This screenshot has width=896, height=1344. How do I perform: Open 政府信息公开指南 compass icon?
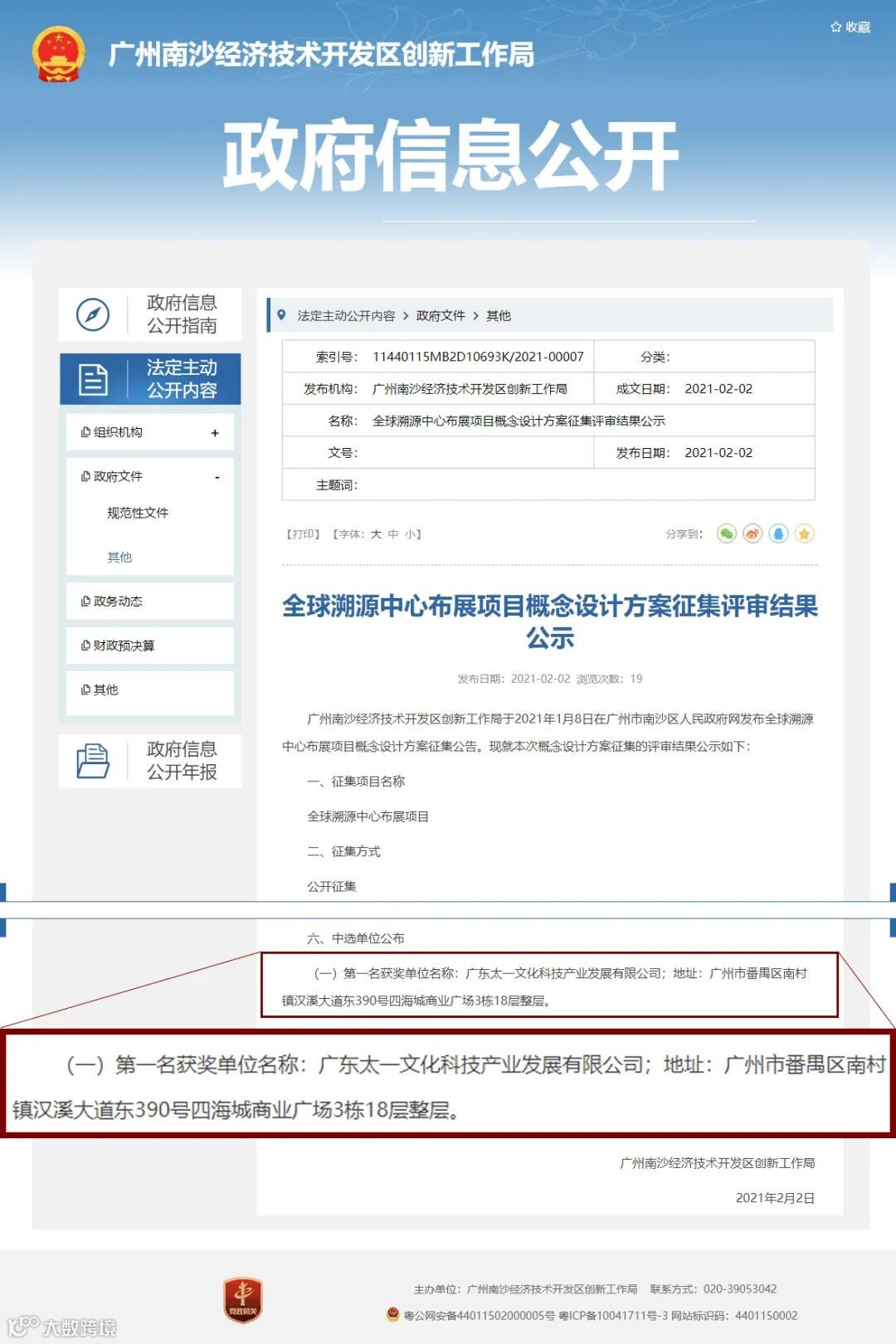93,314
